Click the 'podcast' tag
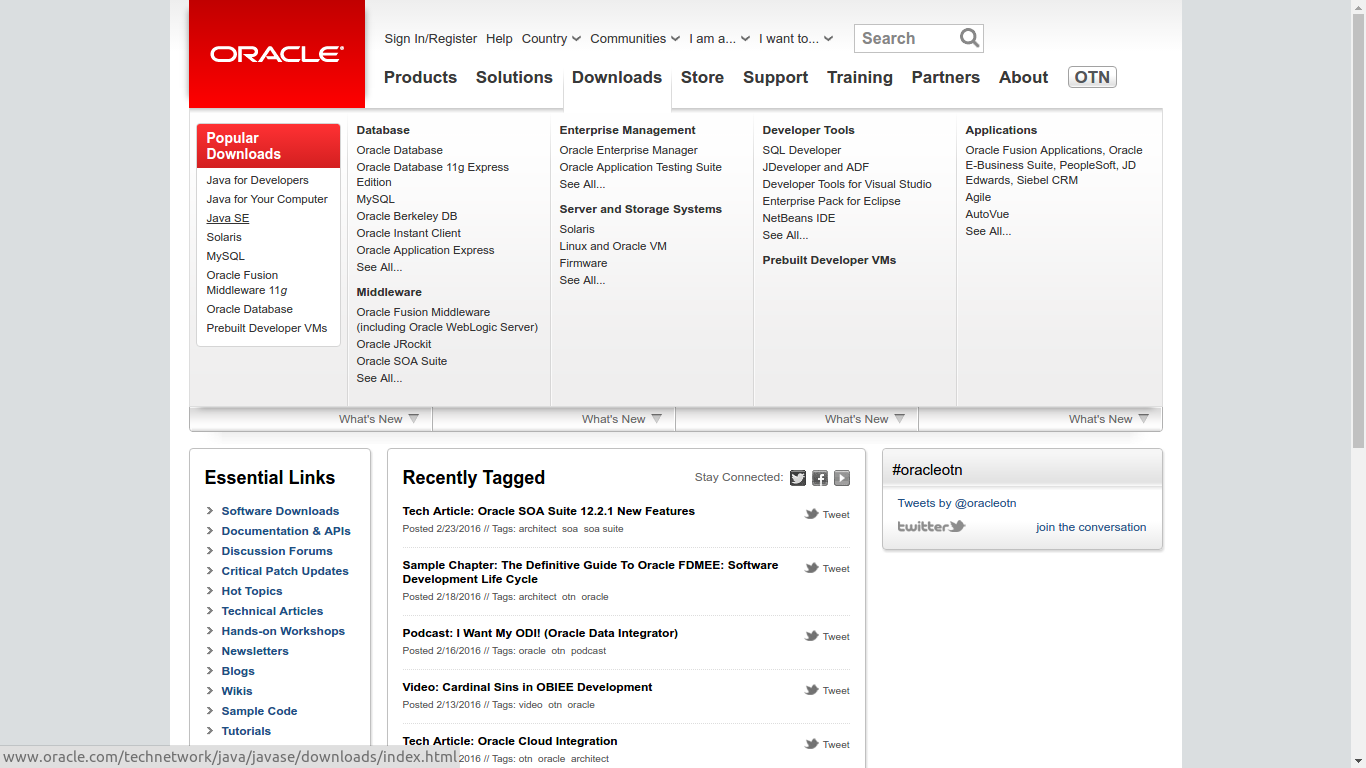Viewport: 1366px width, 768px height. point(588,651)
